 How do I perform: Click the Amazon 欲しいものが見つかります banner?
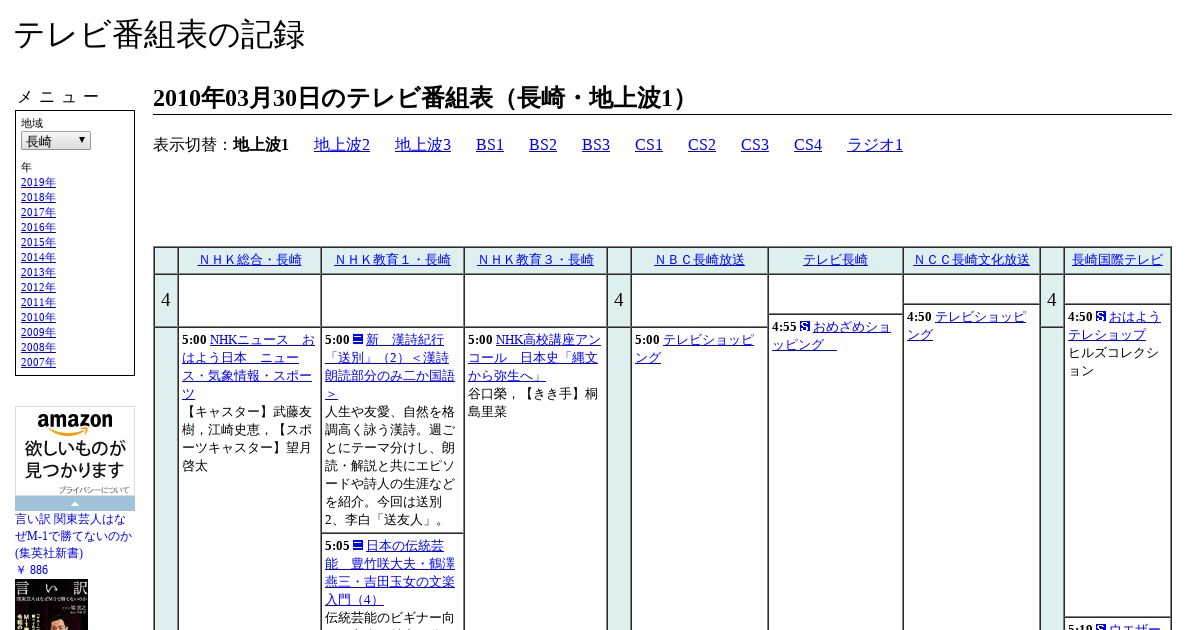[x=75, y=452]
